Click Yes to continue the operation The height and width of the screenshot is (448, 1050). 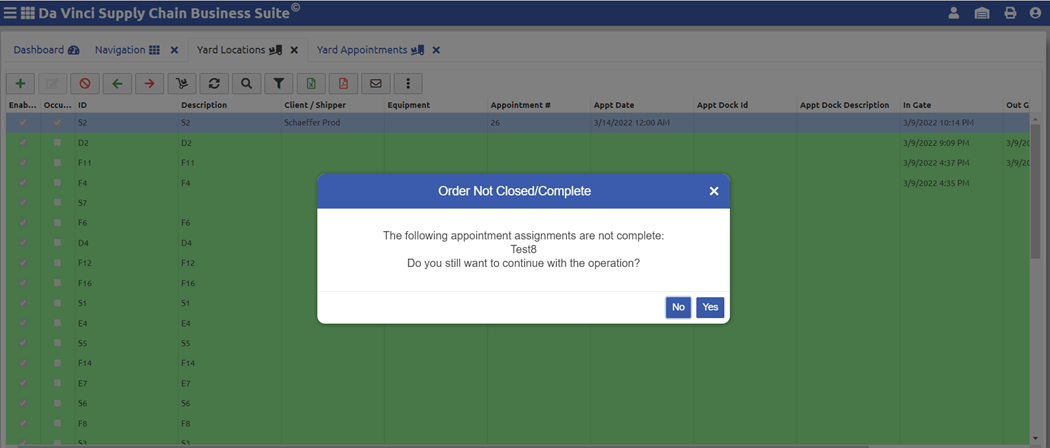pyautogui.click(x=710, y=307)
